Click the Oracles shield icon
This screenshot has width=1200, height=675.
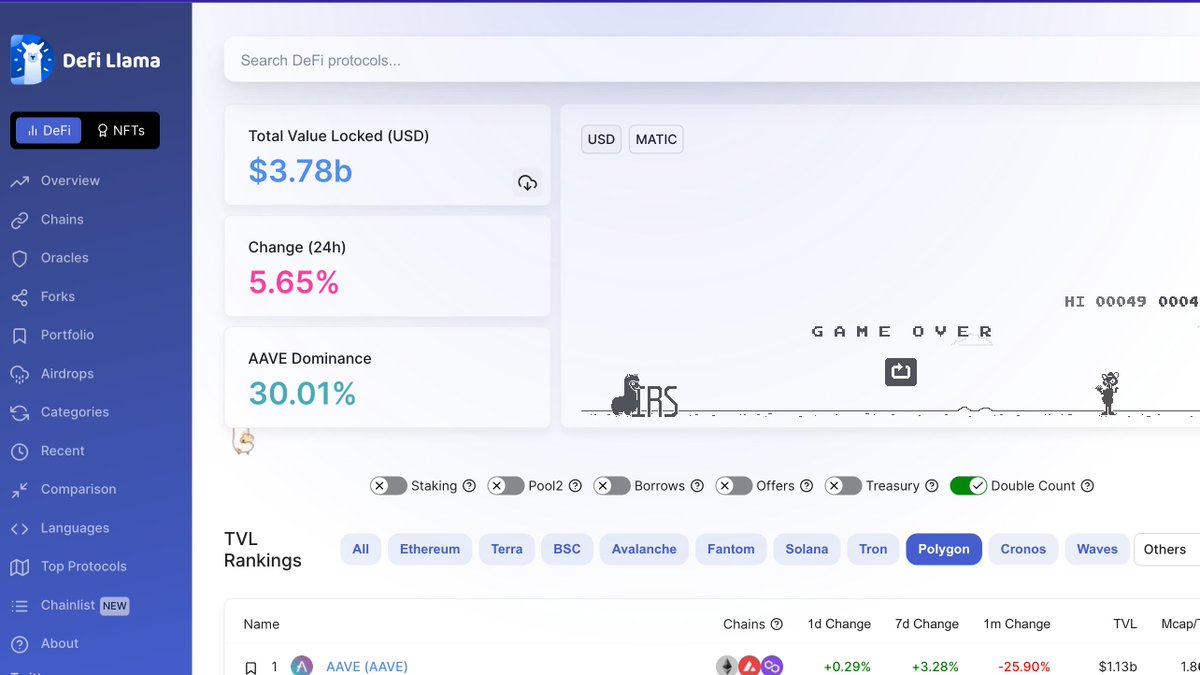coord(20,258)
